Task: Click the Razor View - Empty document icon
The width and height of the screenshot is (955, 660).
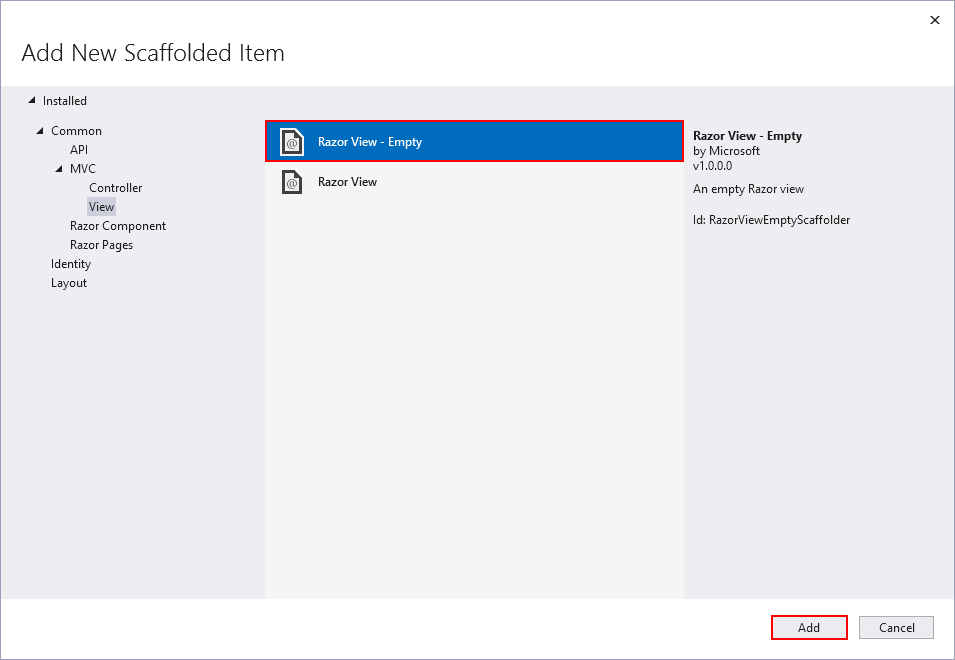Action: 290,141
